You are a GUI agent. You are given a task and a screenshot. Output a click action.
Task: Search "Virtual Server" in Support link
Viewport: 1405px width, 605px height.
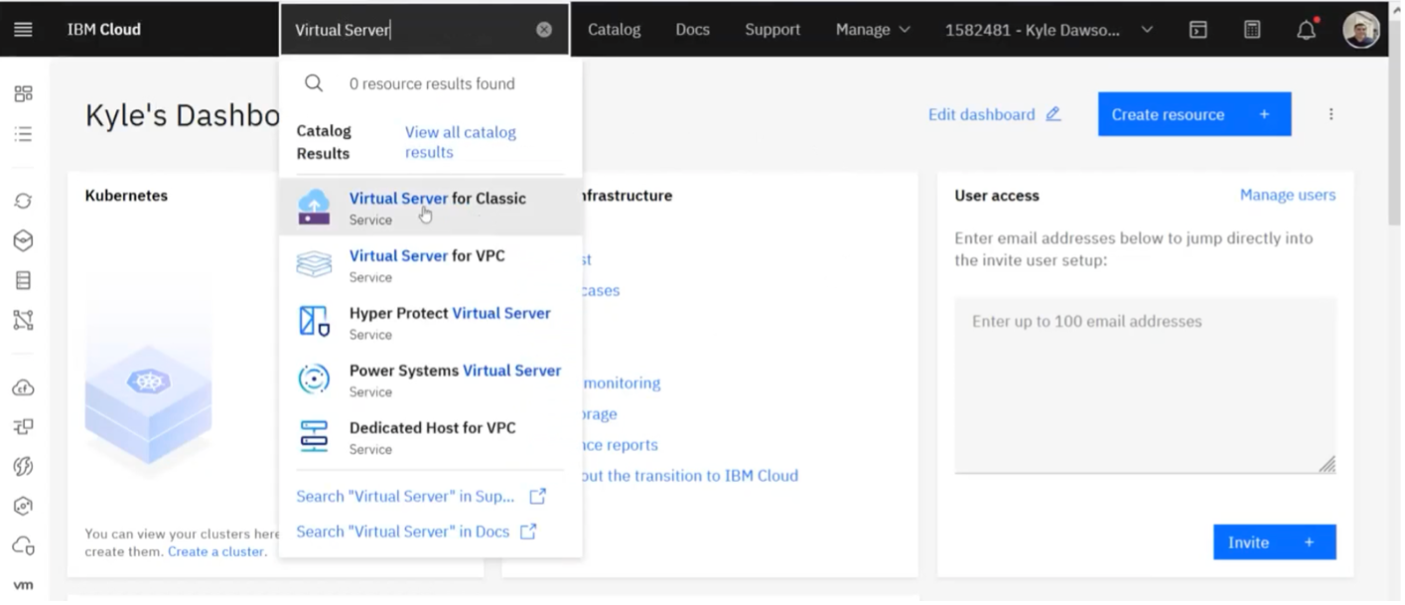(x=421, y=496)
